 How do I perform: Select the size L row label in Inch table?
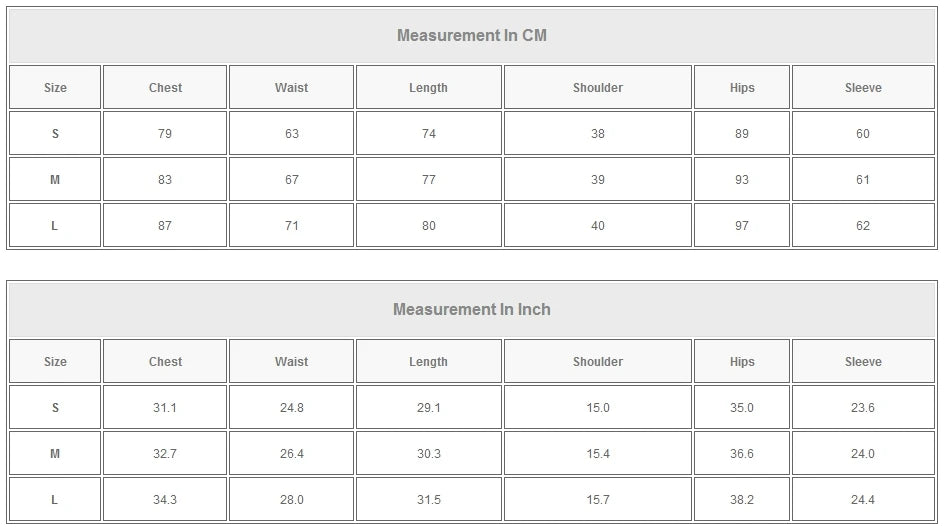tap(55, 500)
